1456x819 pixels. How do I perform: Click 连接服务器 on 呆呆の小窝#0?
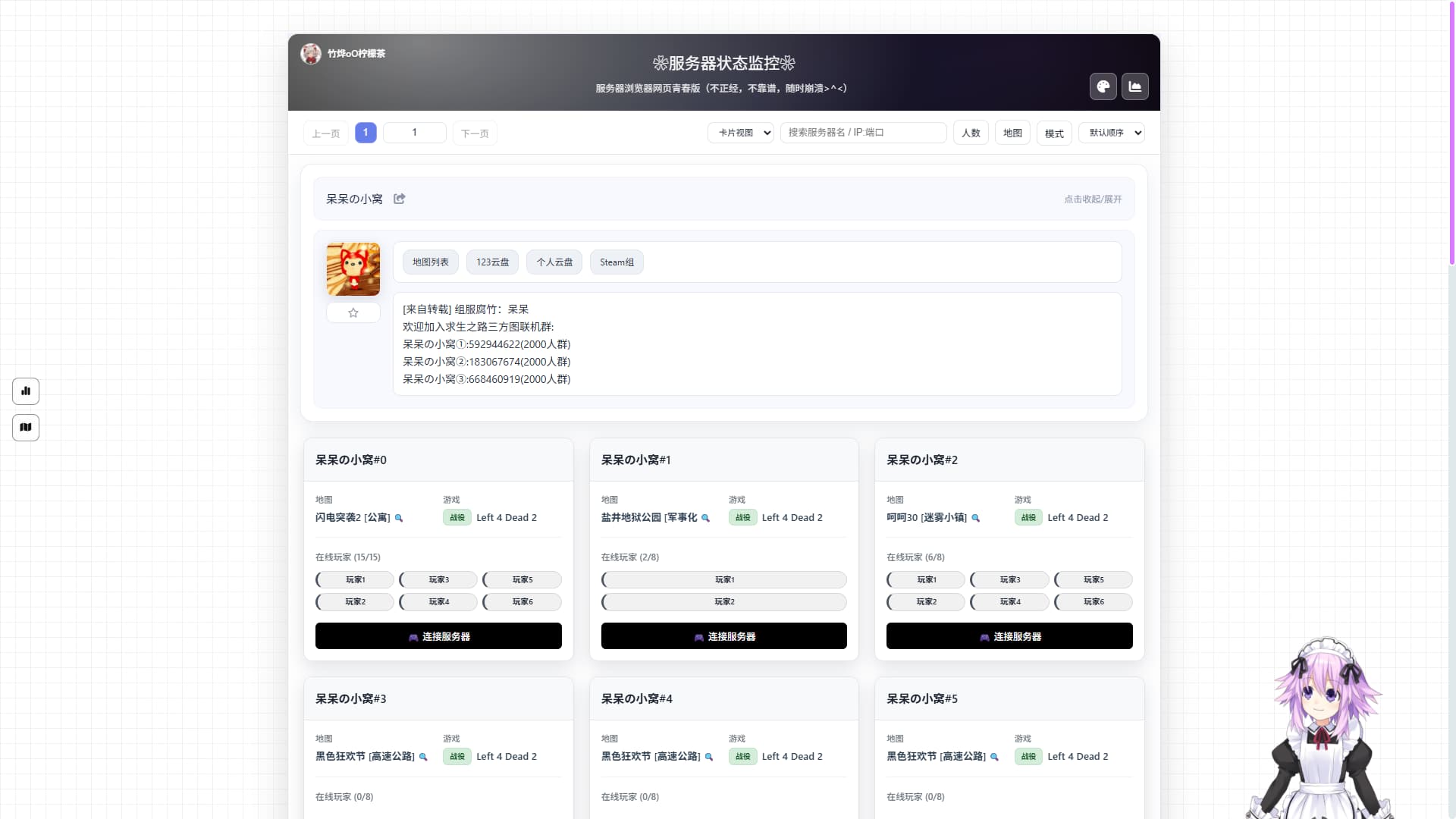tap(438, 636)
